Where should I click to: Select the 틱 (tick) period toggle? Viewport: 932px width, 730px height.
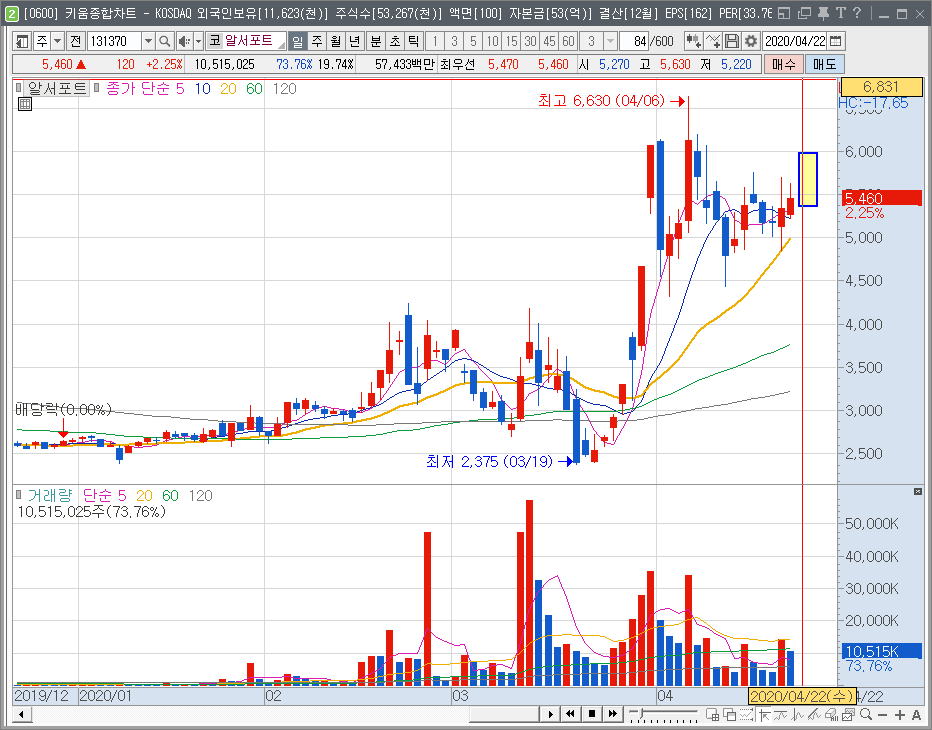point(414,41)
